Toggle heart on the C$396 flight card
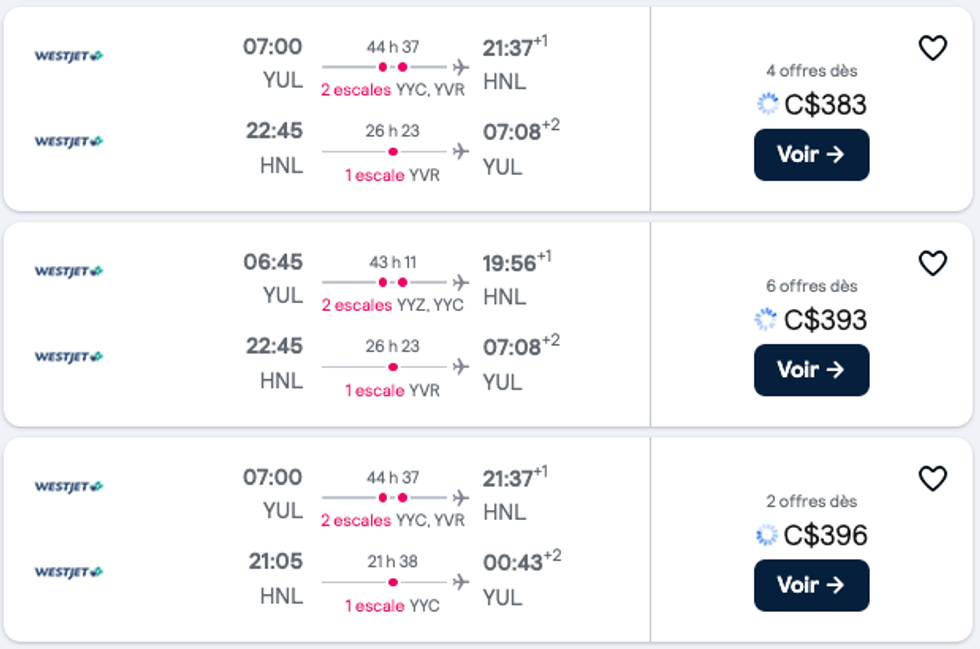980x649 pixels. pos(932,479)
